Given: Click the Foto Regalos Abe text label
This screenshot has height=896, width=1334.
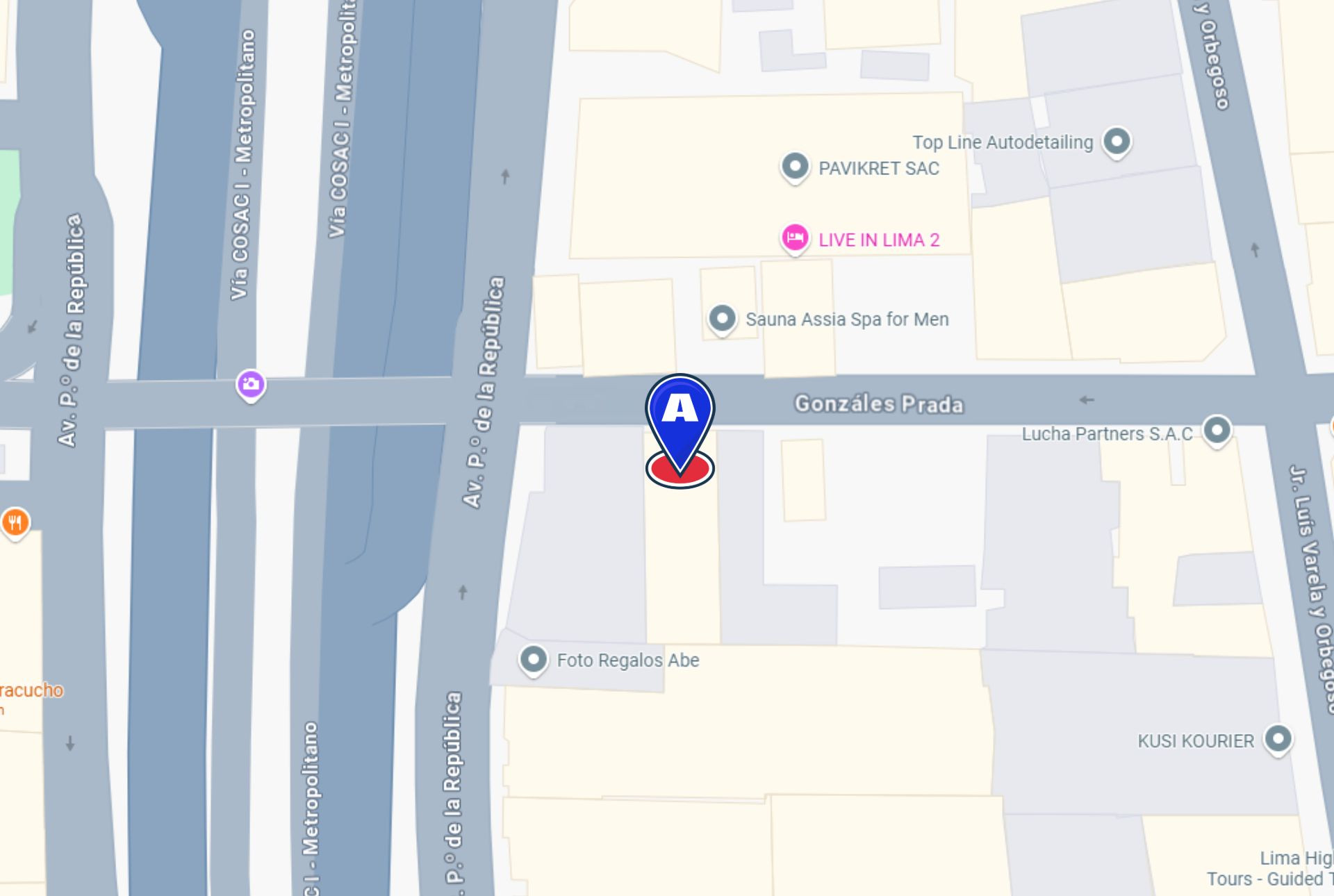Looking at the screenshot, I should click(x=628, y=661).
